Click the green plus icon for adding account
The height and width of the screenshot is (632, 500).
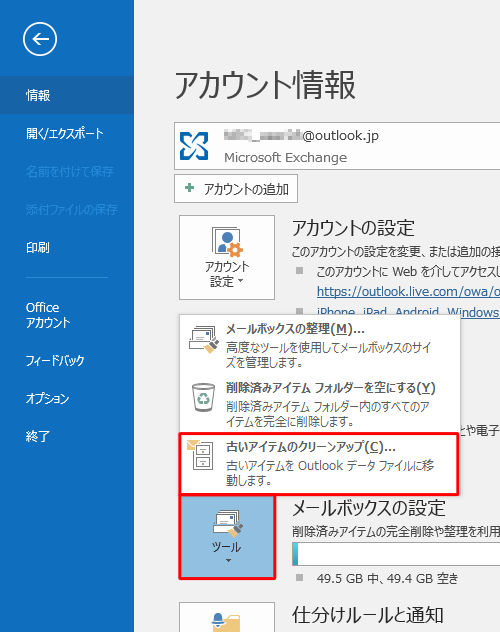point(189,188)
